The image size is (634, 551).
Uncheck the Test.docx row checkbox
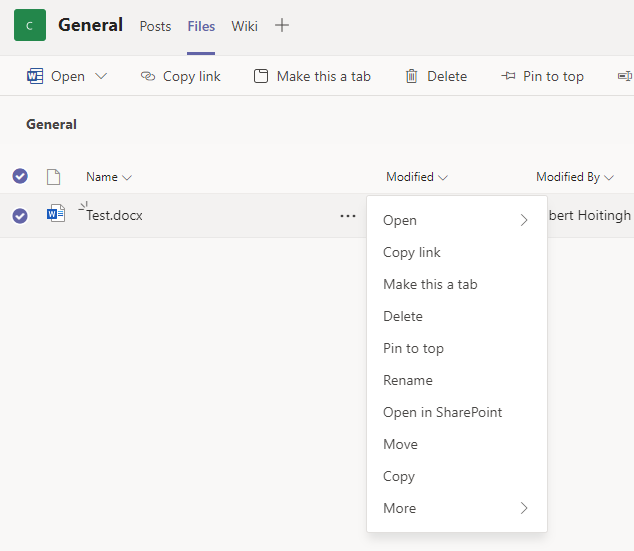[20, 215]
